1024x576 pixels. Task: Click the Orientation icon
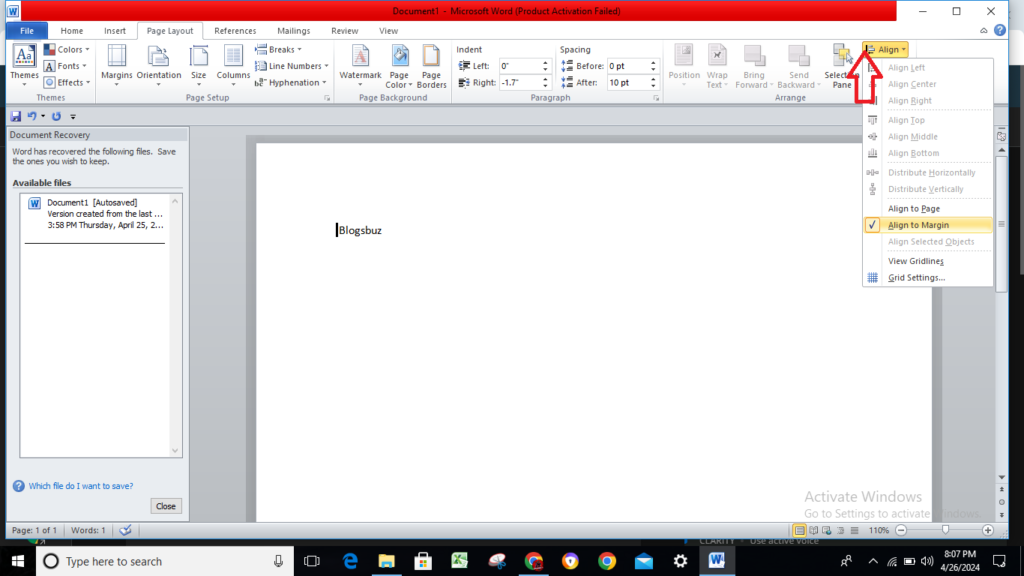(x=159, y=64)
